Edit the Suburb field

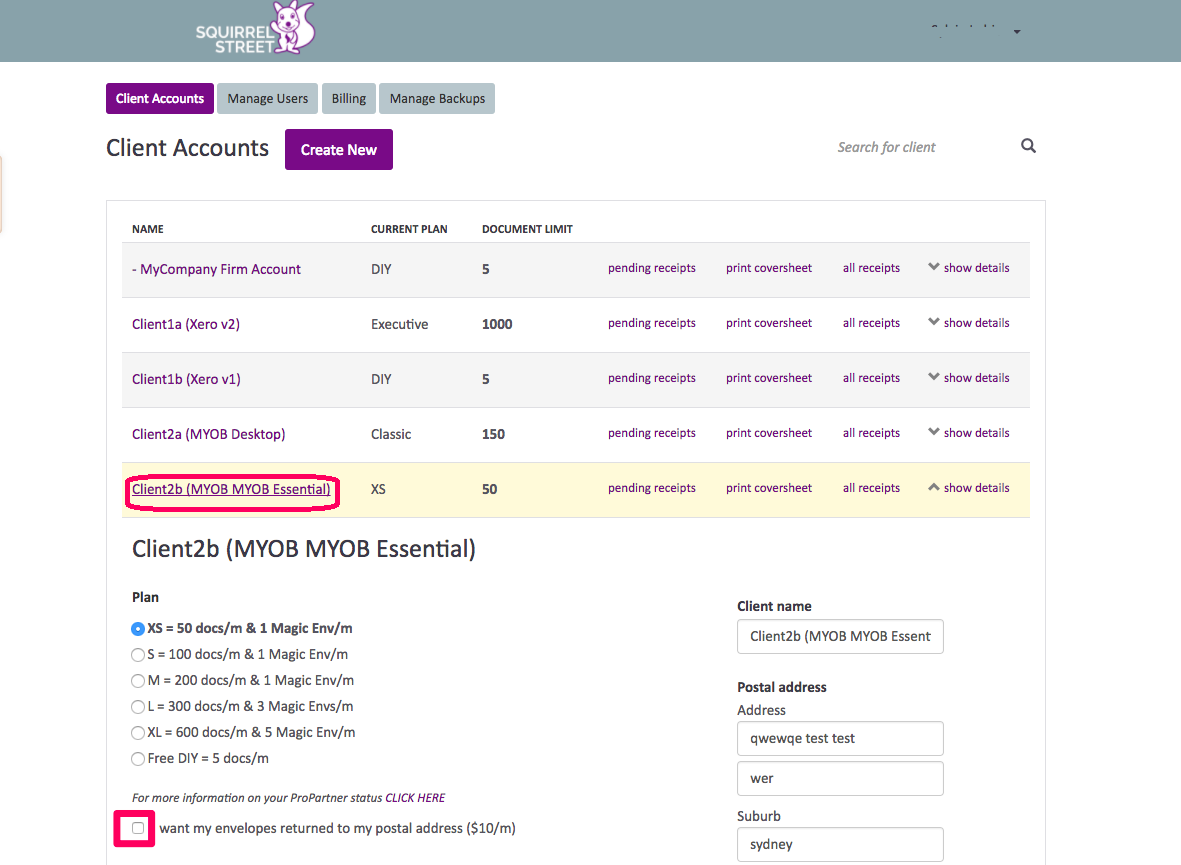(x=841, y=844)
